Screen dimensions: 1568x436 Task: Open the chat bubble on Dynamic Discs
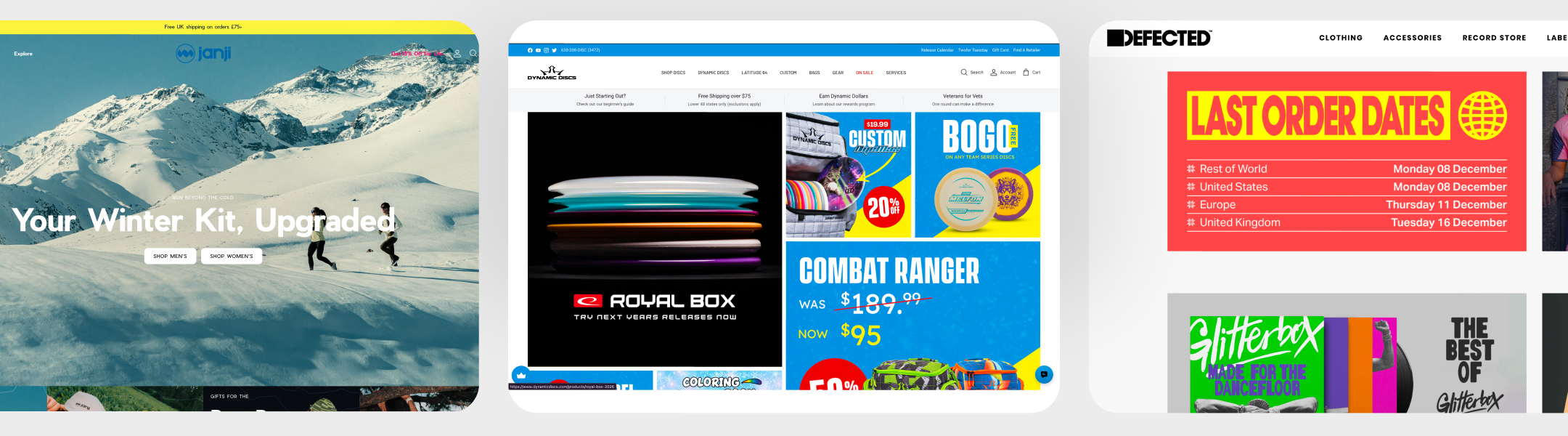[1044, 374]
